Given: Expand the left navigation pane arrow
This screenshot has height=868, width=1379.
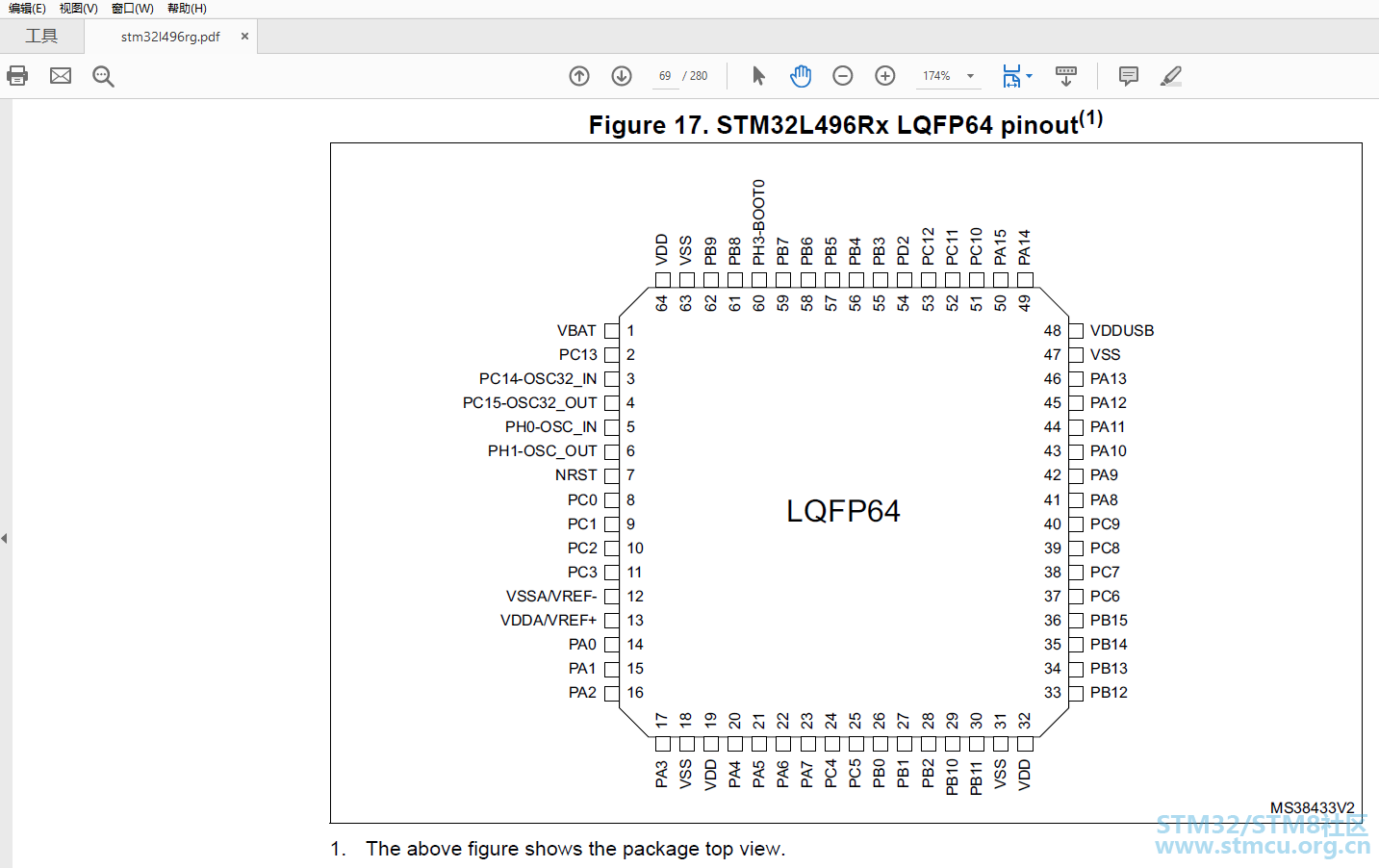Looking at the screenshot, I should (5, 539).
